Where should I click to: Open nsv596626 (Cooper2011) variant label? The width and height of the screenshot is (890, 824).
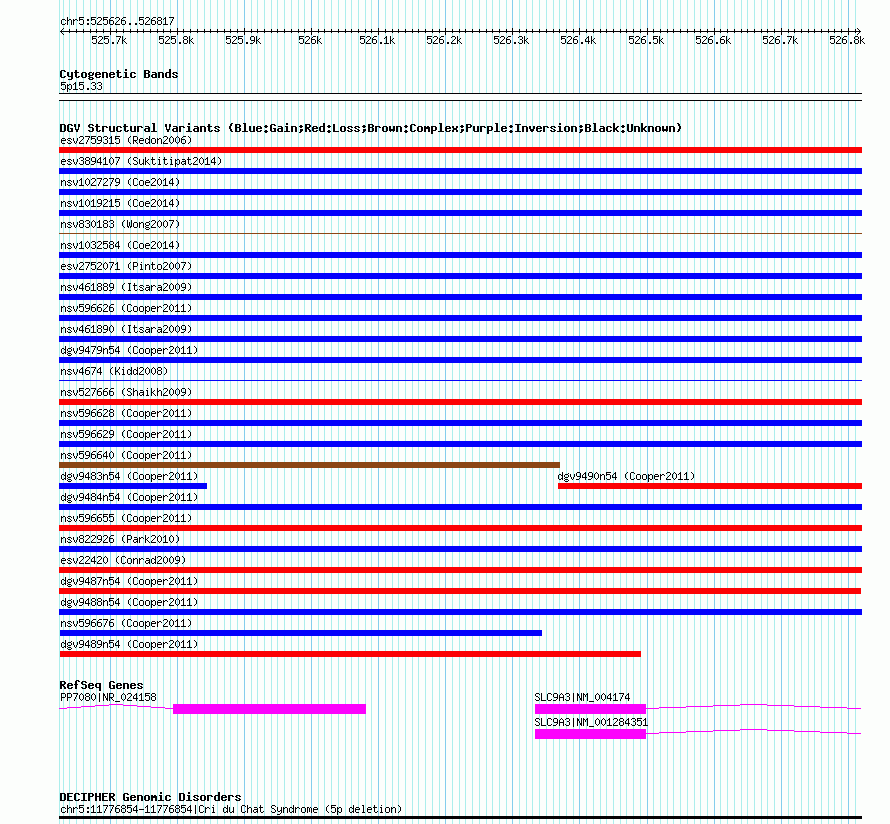point(126,308)
